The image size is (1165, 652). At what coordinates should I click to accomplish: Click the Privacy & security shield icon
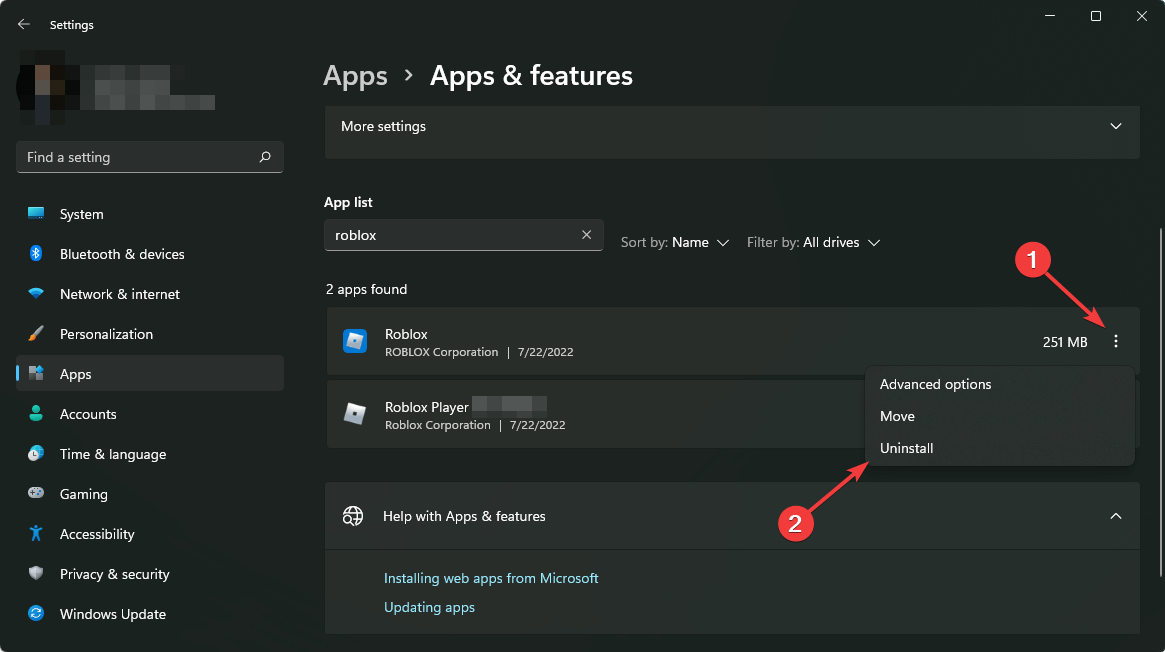click(36, 573)
